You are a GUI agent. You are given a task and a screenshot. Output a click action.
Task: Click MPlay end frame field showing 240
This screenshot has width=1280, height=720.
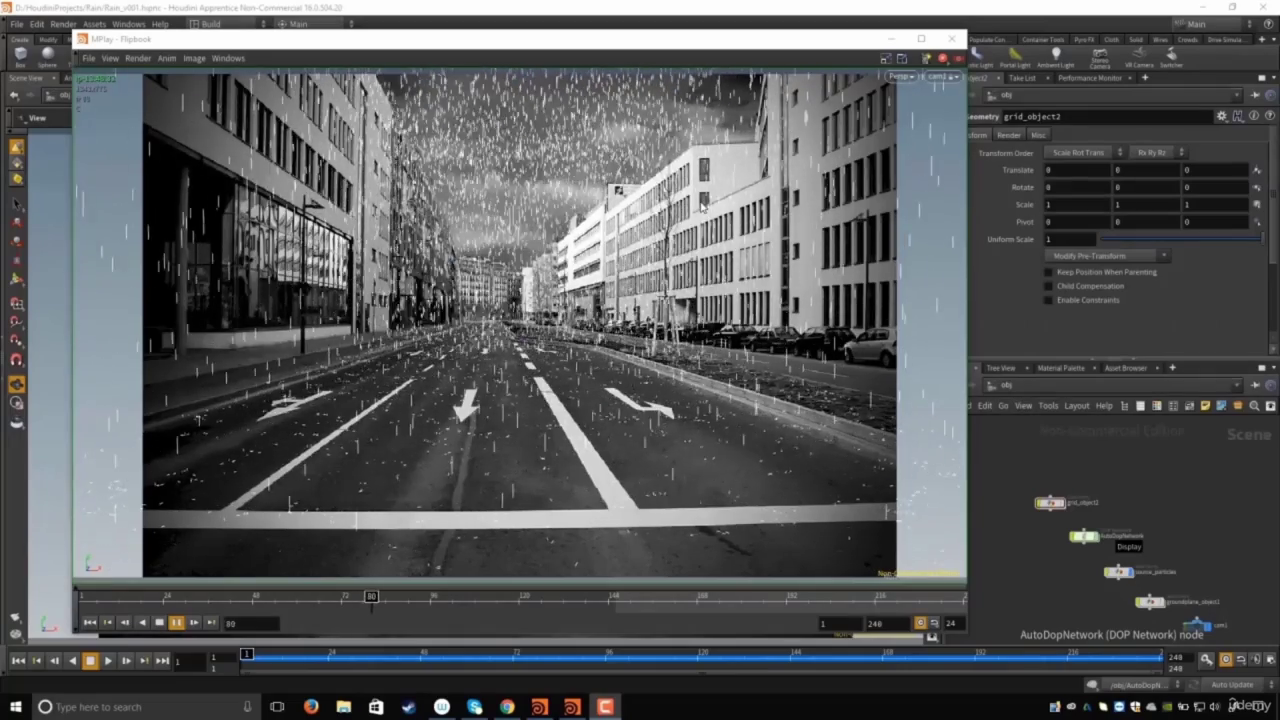(x=886, y=623)
